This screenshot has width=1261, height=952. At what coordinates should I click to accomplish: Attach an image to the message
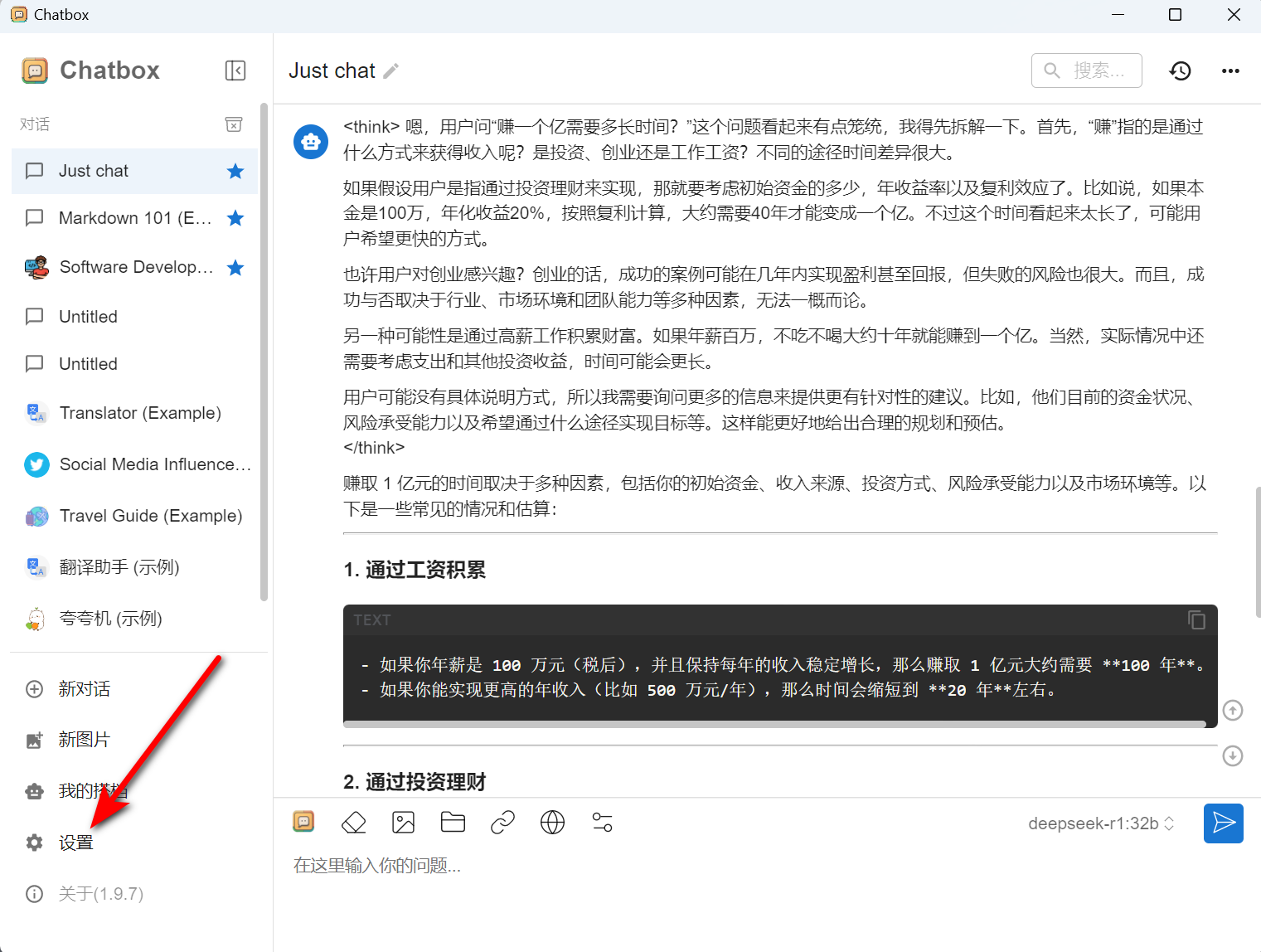click(404, 822)
